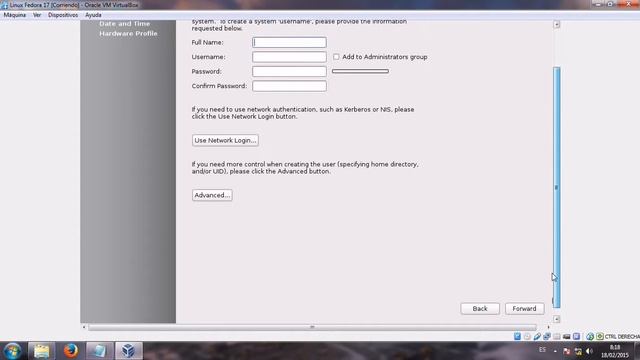Open the volume speaker tray icon
This screenshot has width=640, height=360.
click(x=589, y=351)
